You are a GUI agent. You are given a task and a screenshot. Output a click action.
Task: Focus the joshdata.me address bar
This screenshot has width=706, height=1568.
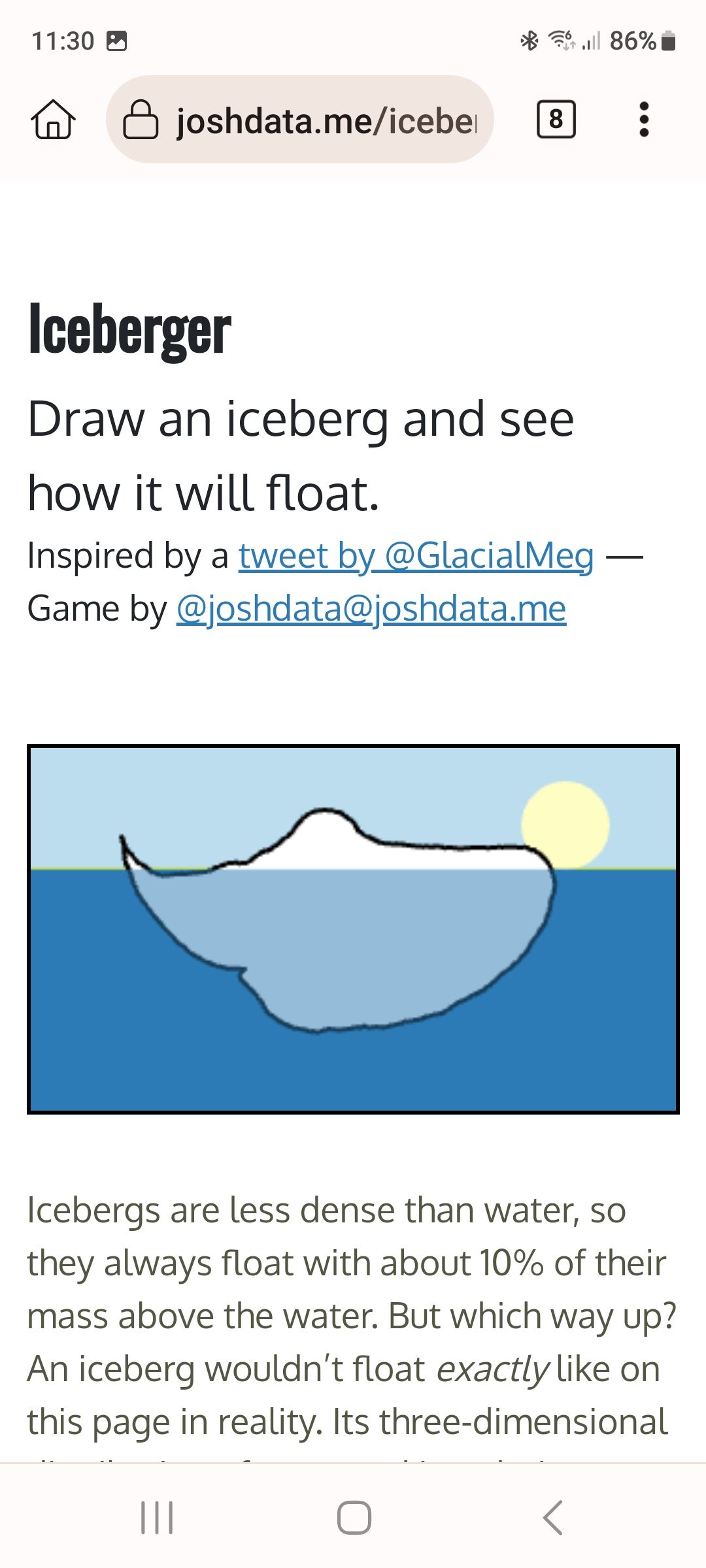(x=326, y=120)
